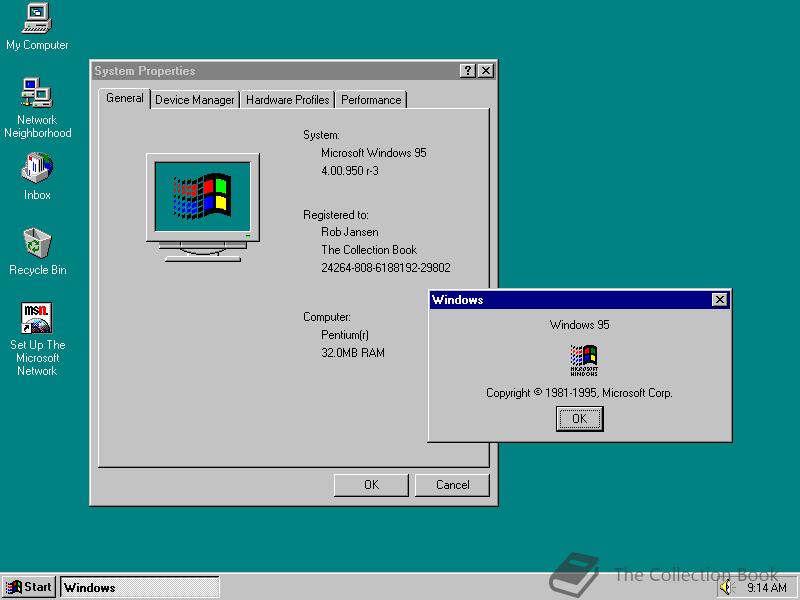Click the monitor image in System Properties
800x600 pixels.
pyautogui.click(x=203, y=207)
